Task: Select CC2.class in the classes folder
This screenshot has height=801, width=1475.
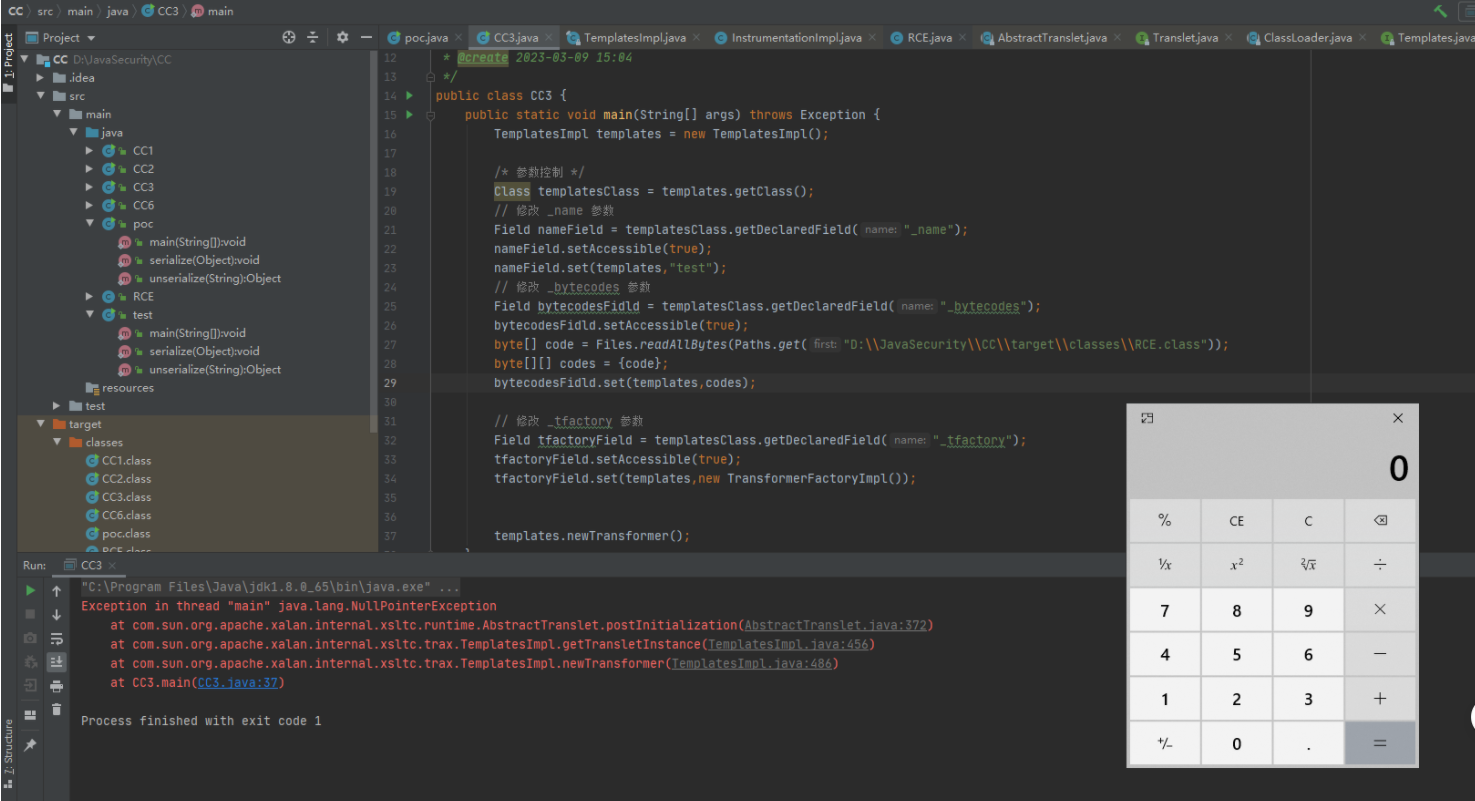Action: tap(126, 479)
